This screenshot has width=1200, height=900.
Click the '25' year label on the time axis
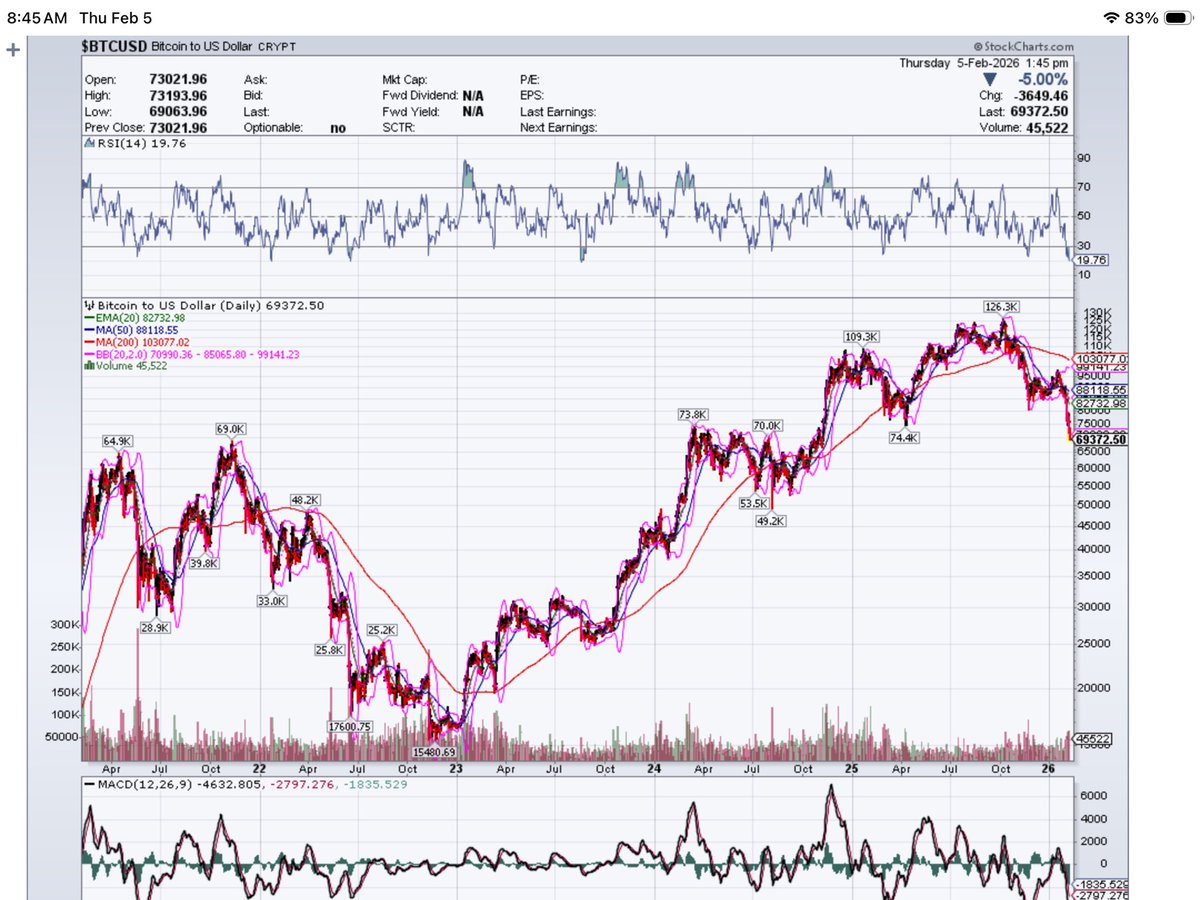point(852,770)
